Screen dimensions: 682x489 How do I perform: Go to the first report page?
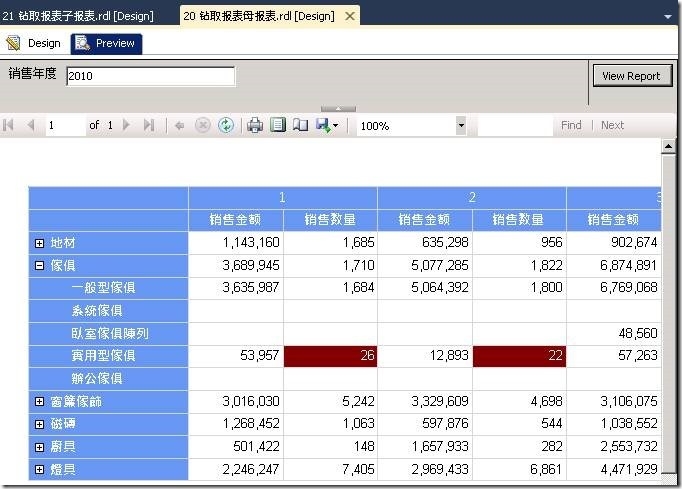click(8, 125)
